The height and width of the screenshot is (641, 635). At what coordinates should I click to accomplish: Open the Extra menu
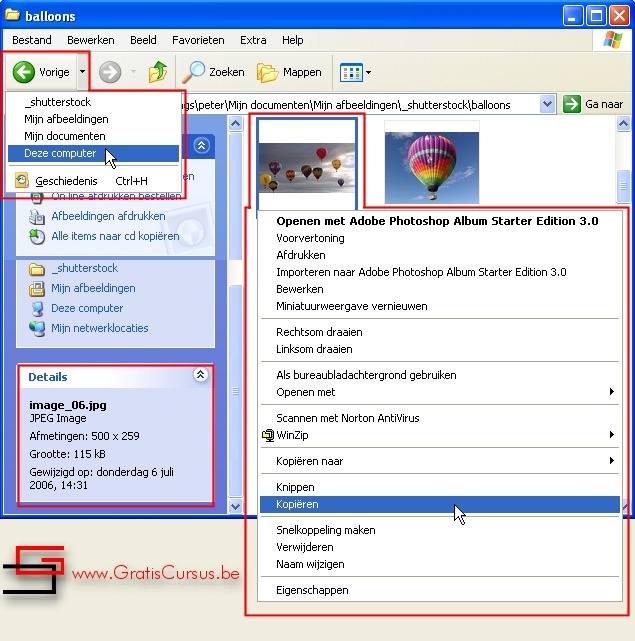click(x=253, y=40)
